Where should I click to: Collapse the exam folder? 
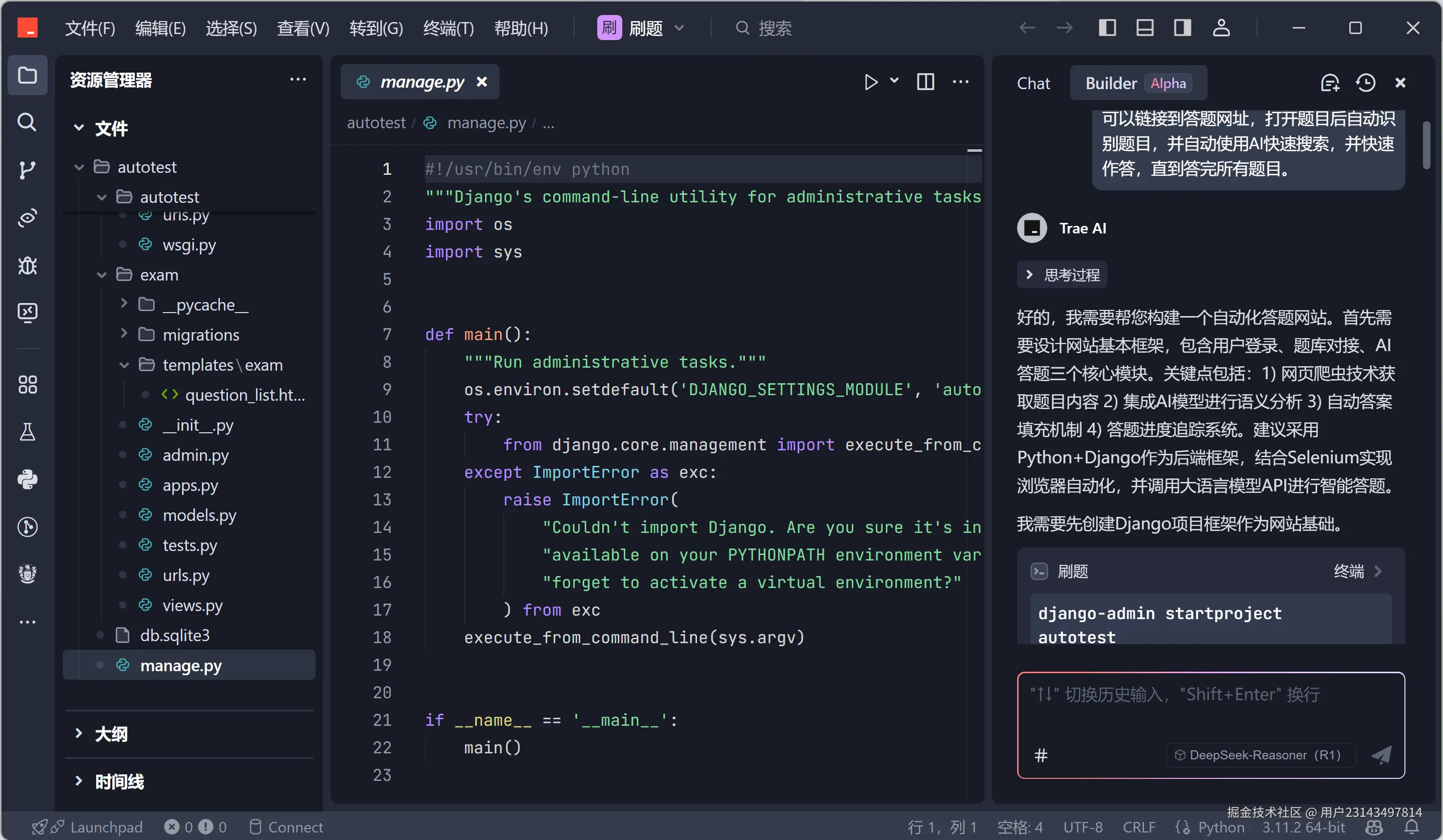101,275
